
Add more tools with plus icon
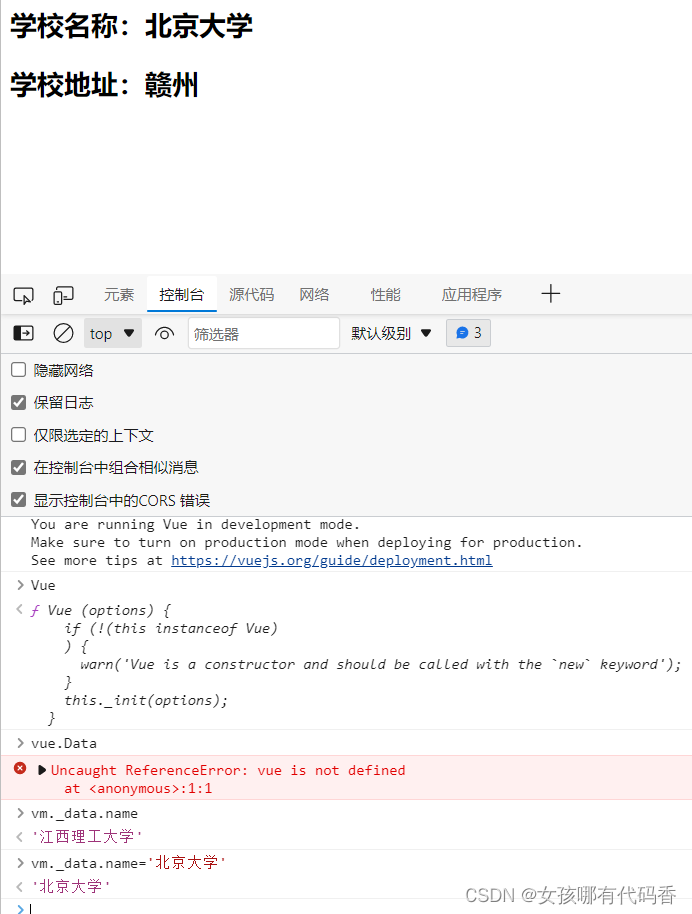tap(550, 294)
